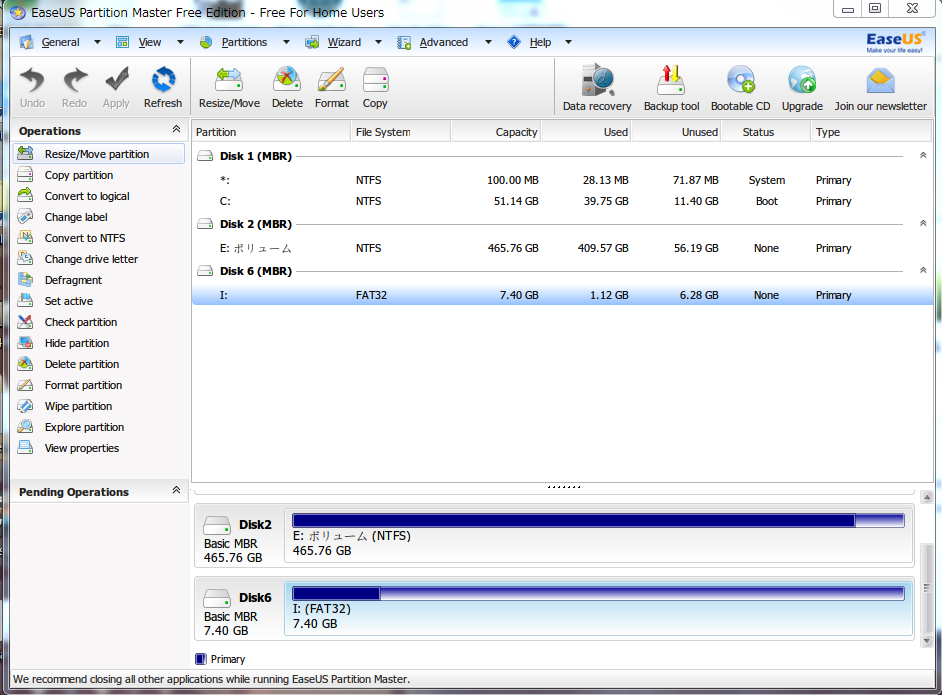Viewport: 942px width, 695px height.
Task: Open the Advanced menu
Action: (x=443, y=42)
